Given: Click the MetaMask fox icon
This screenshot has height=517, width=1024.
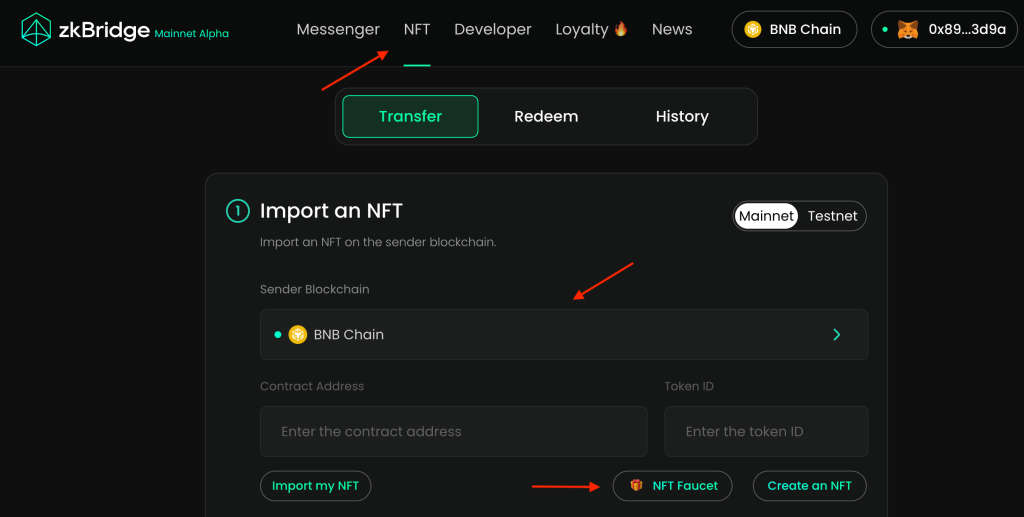Looking at the screenshot, I should click(x=908, y=29).
